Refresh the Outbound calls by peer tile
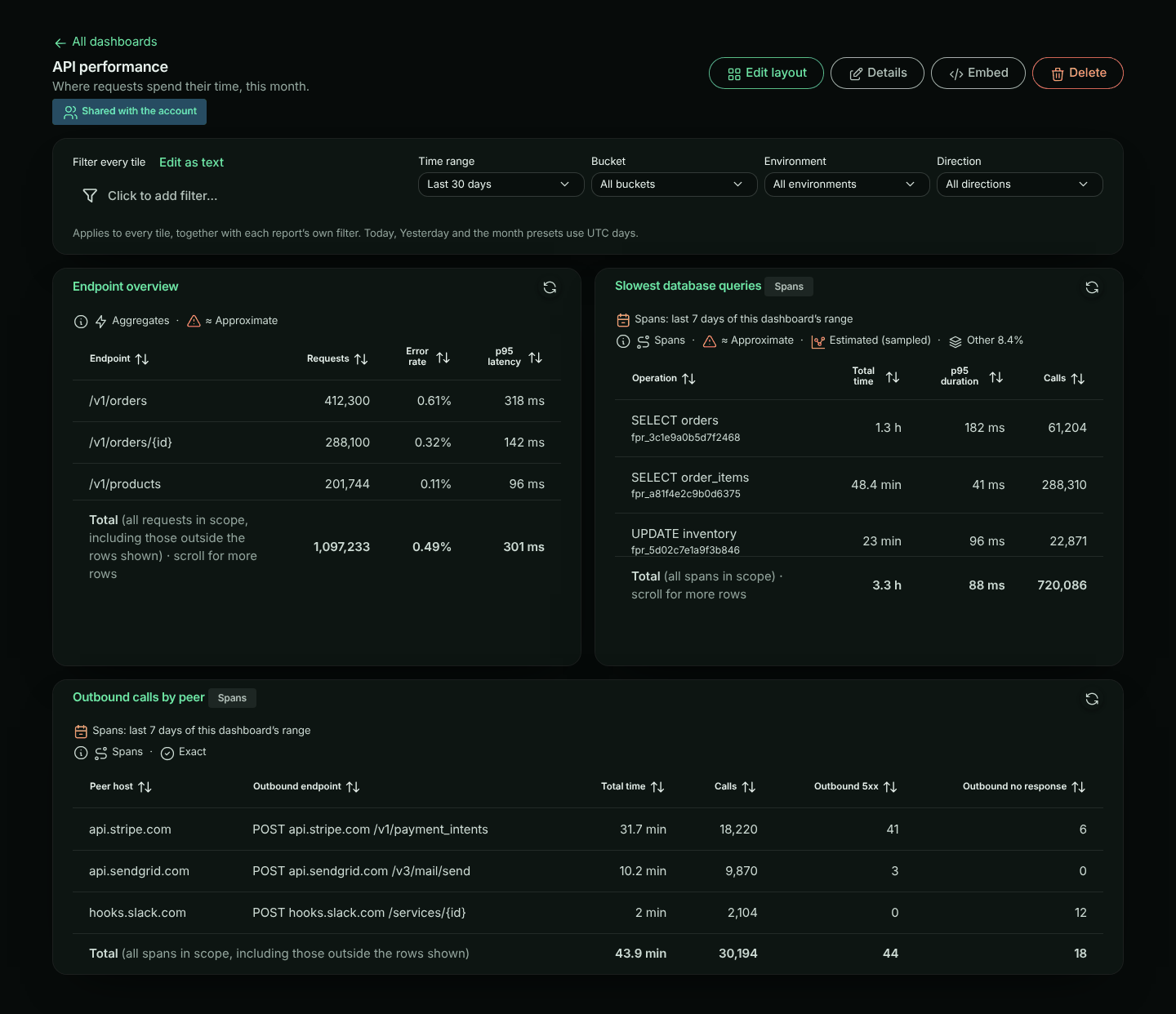 1092,699
